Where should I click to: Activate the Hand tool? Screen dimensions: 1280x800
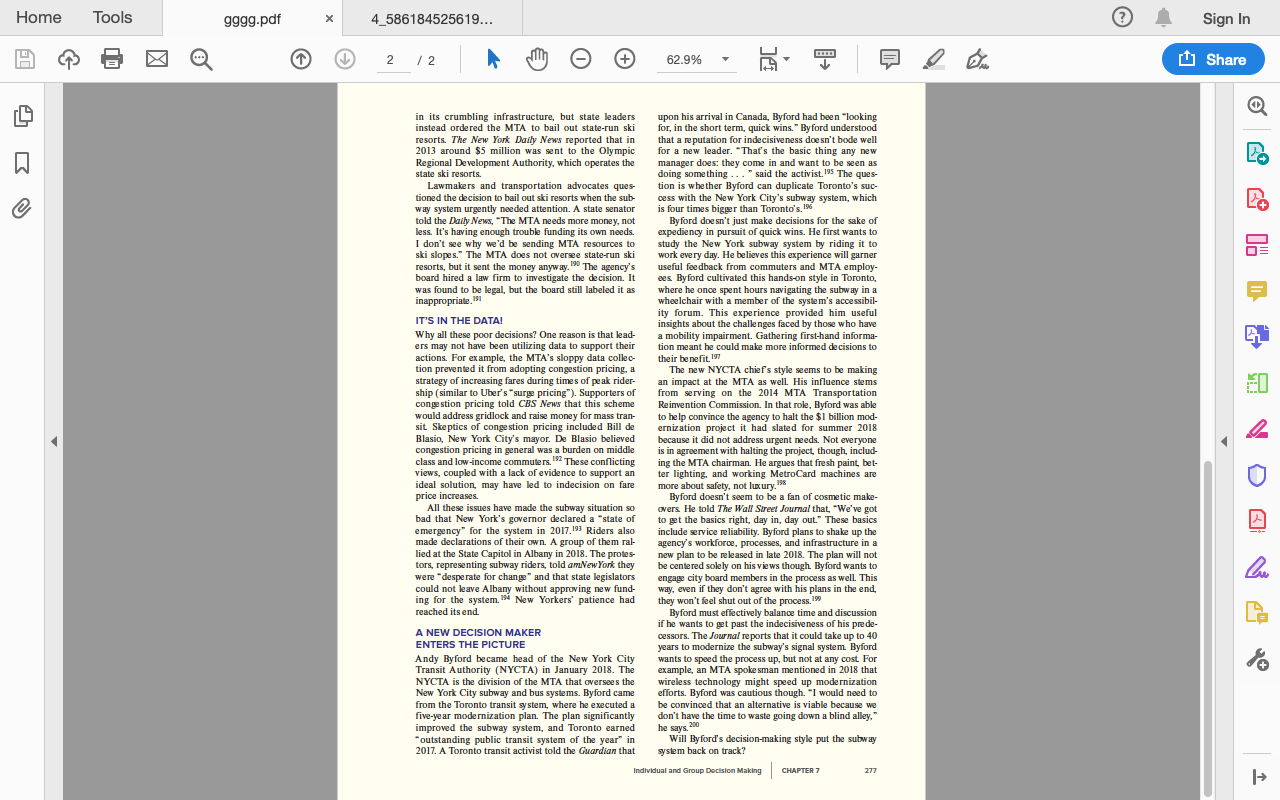point(537,59)
